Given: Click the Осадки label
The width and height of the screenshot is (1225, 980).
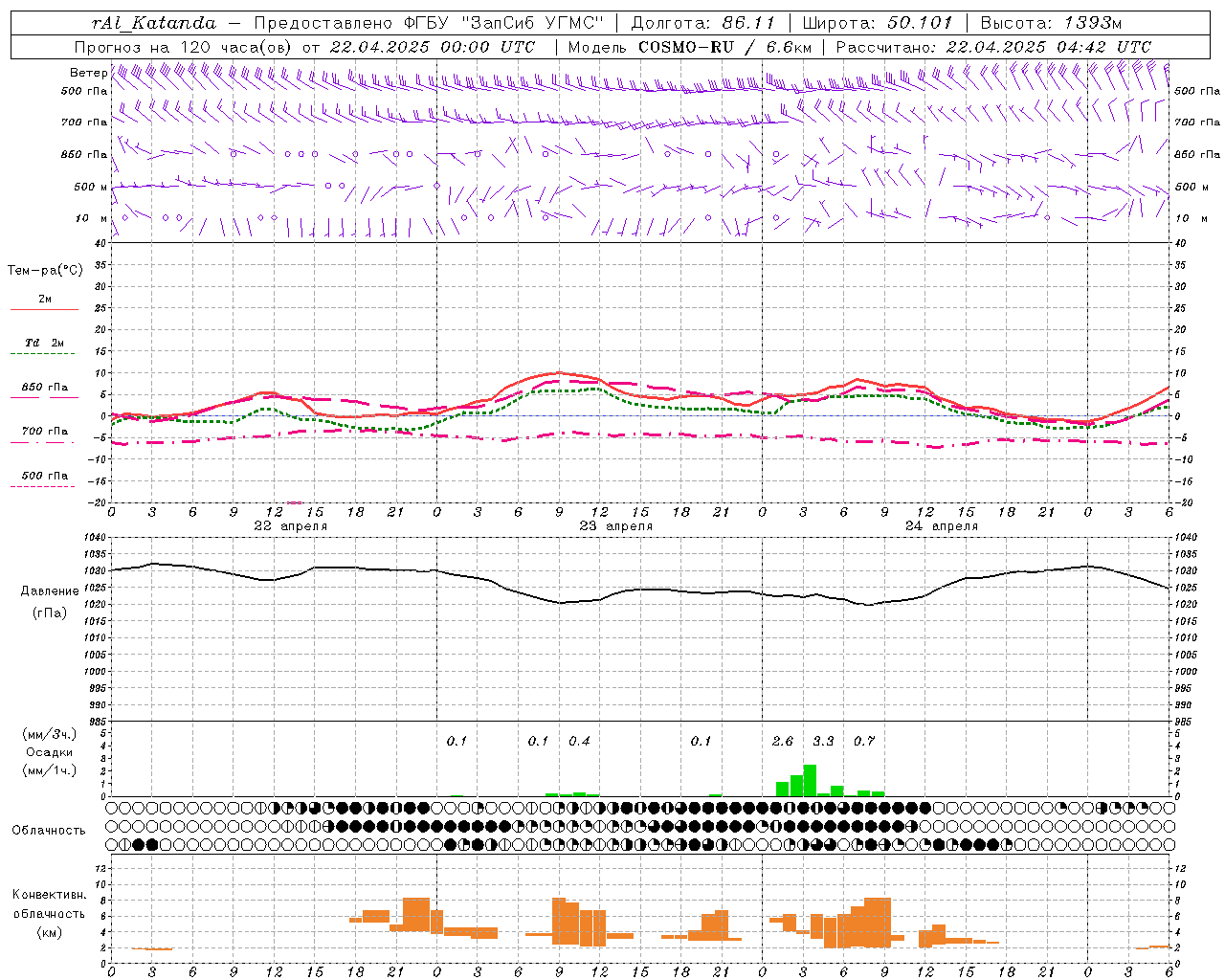Looking at the screenshot, I should 49,752.
